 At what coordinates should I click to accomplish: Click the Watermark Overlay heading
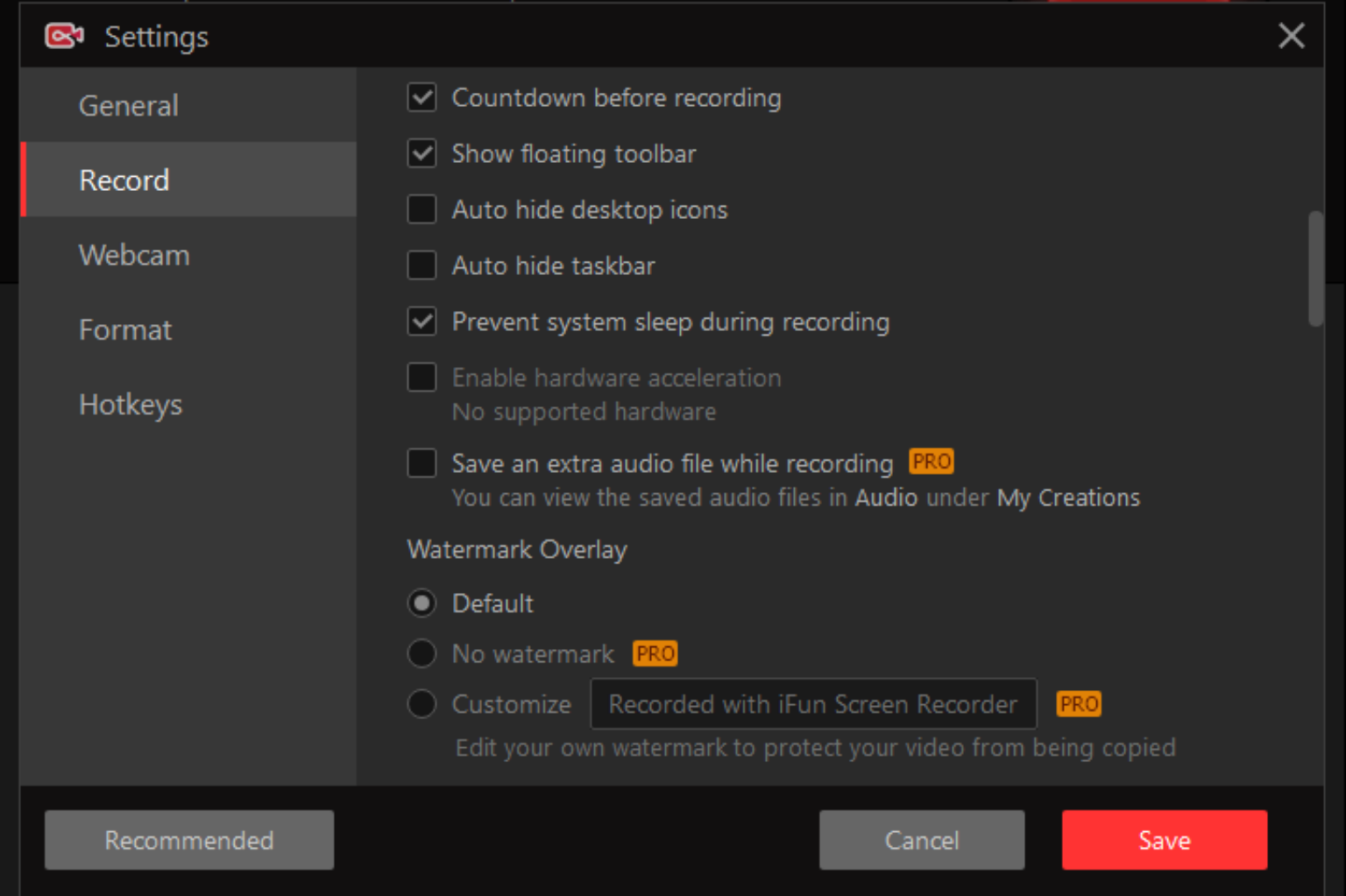(x=517, y=549)
